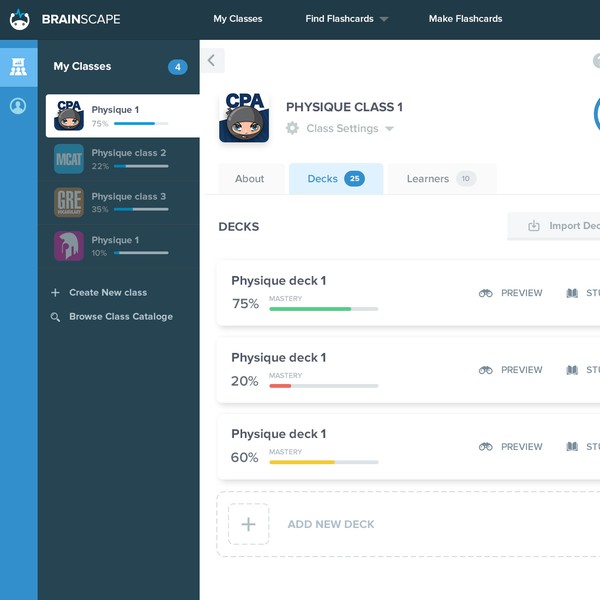Click the green 75% mastery progress bar
The image size is (600, 600).
(x=324, y=309)
